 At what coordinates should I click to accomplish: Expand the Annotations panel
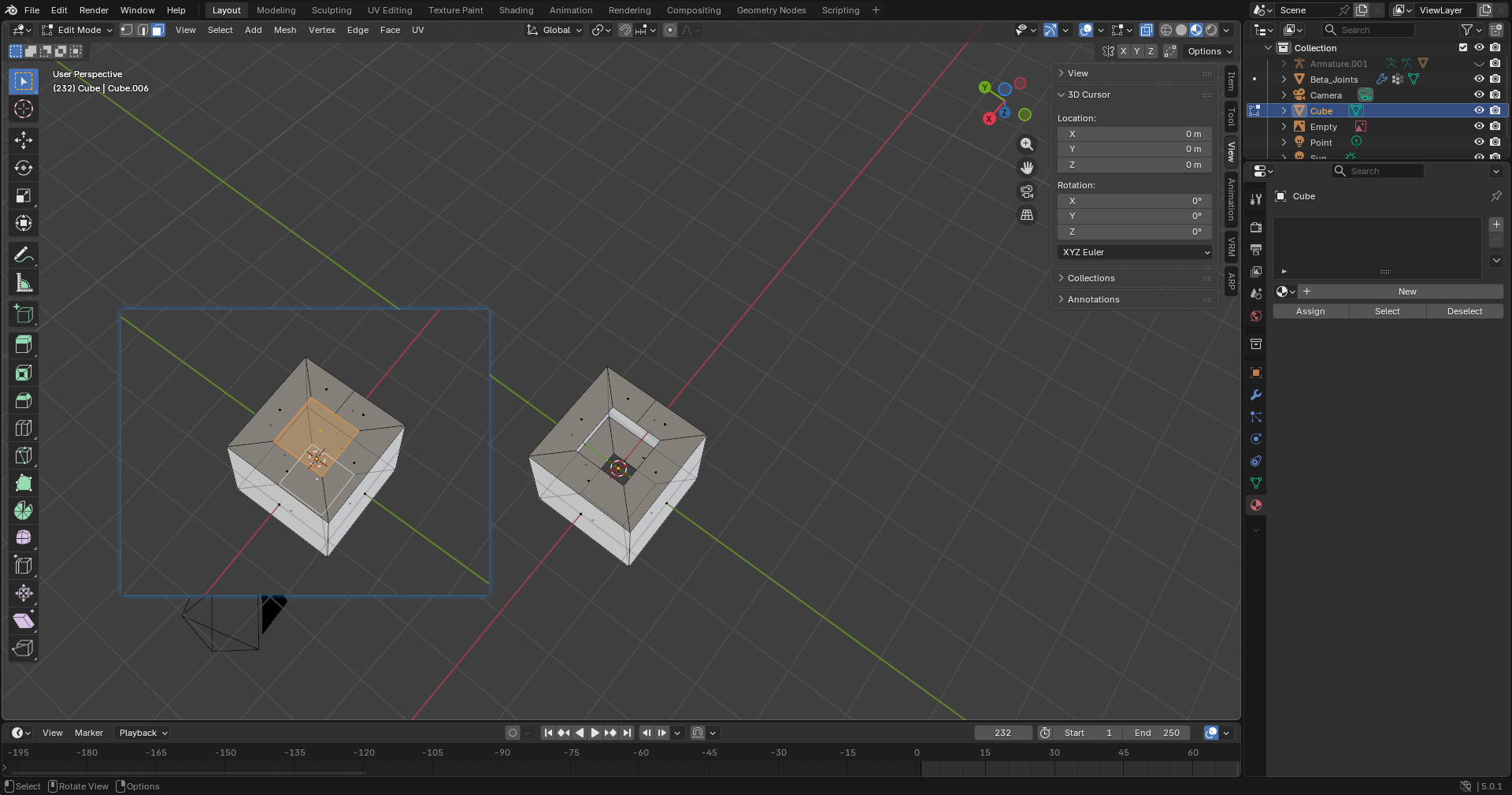1134,299
